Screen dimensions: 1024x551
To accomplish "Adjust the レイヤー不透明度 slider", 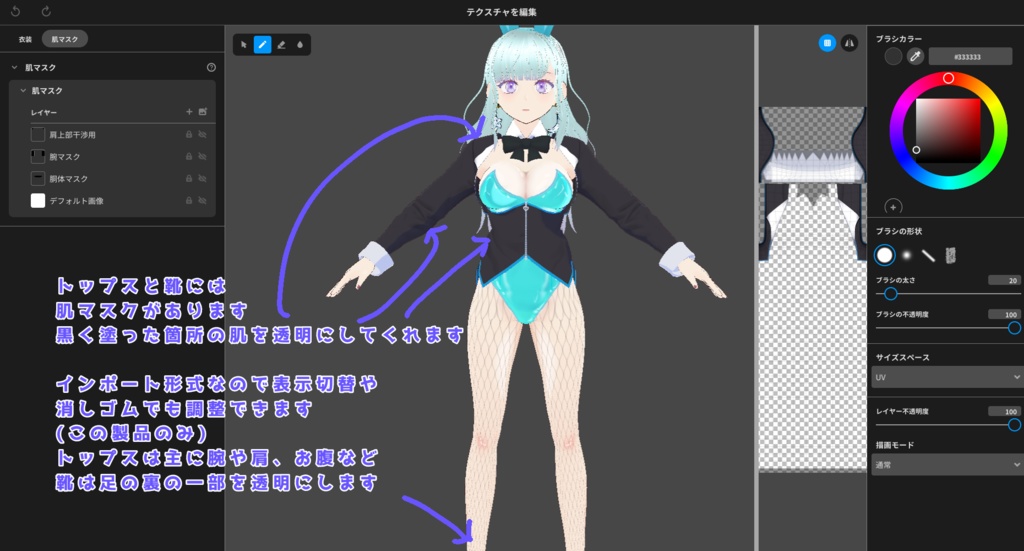I will click(x=948, y=425).
